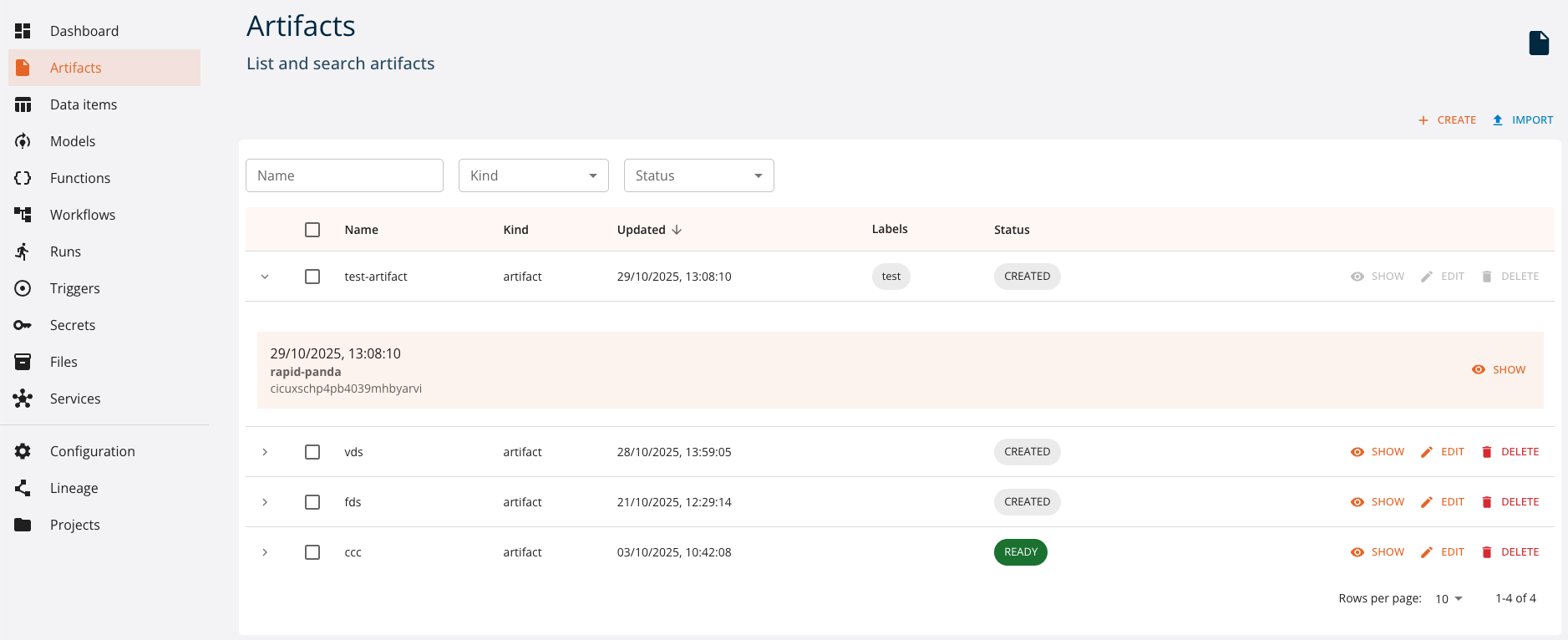Tick the checkbox for test-artifact row

click(x=312, y=277)
